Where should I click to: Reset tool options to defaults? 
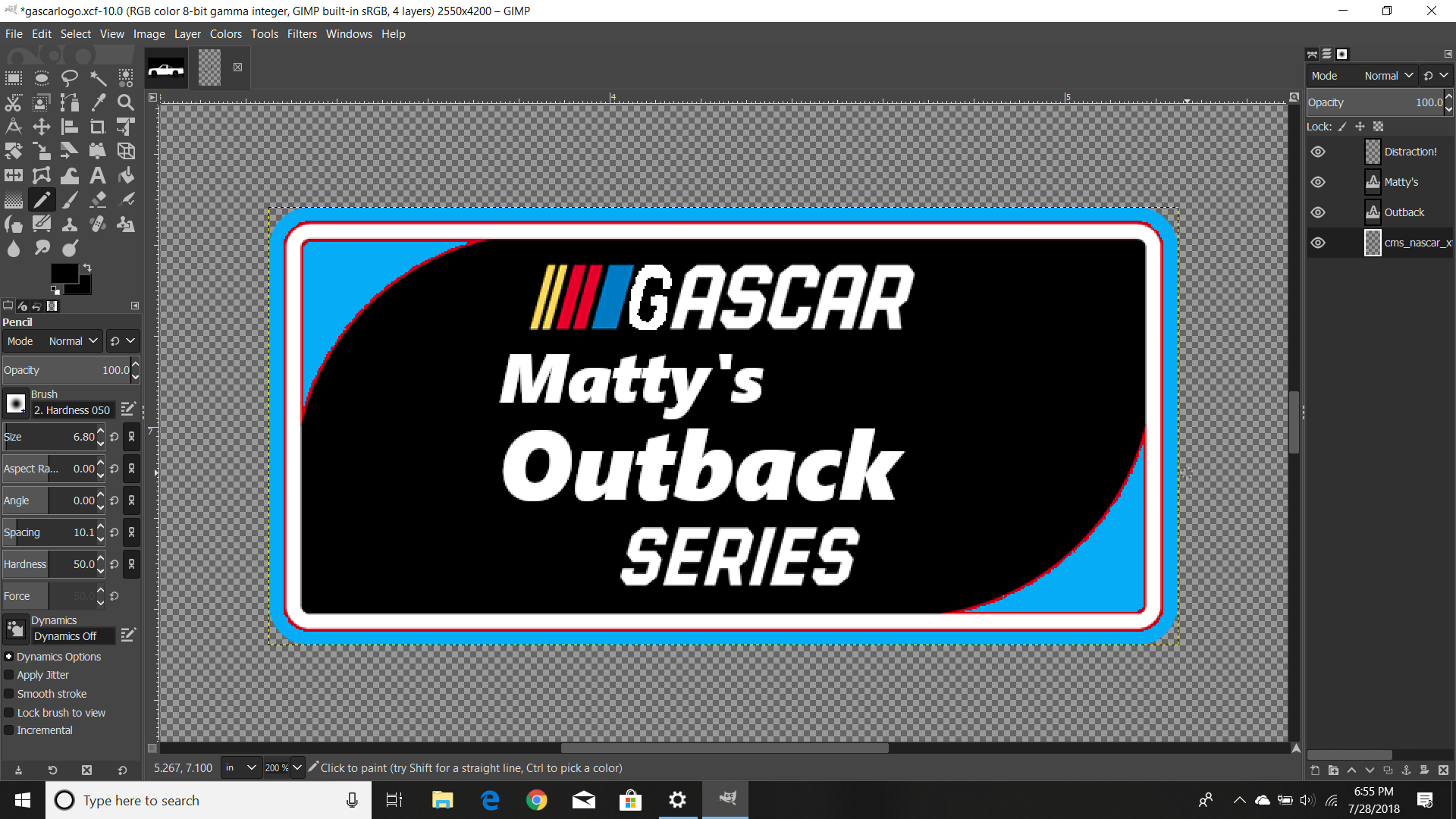coord(122,770)
